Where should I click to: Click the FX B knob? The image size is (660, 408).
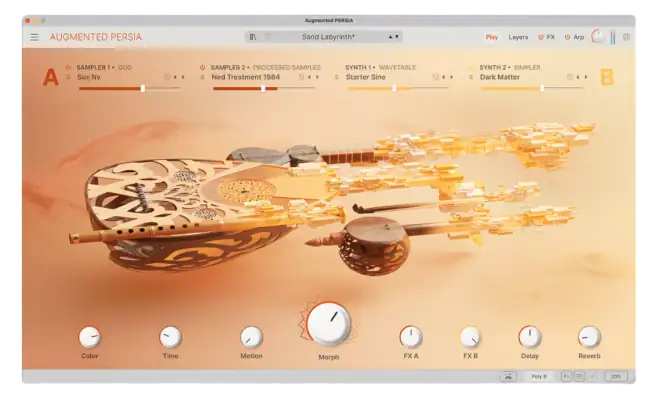(470, 337)
